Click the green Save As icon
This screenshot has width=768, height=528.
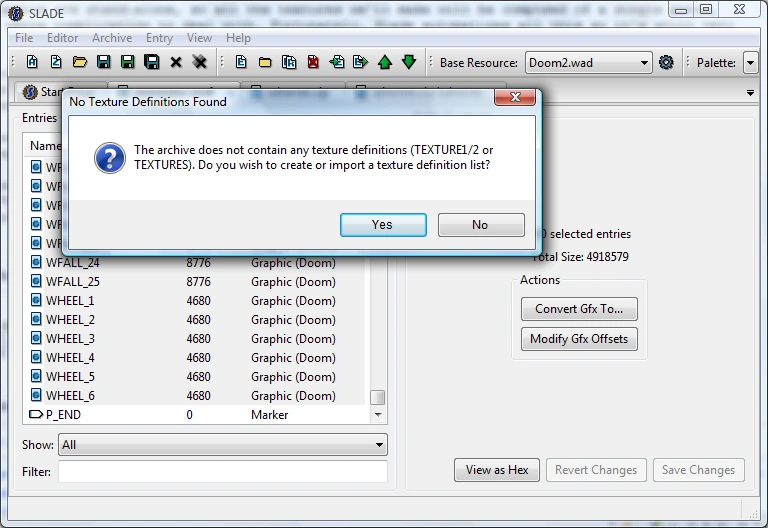[127, 62]
